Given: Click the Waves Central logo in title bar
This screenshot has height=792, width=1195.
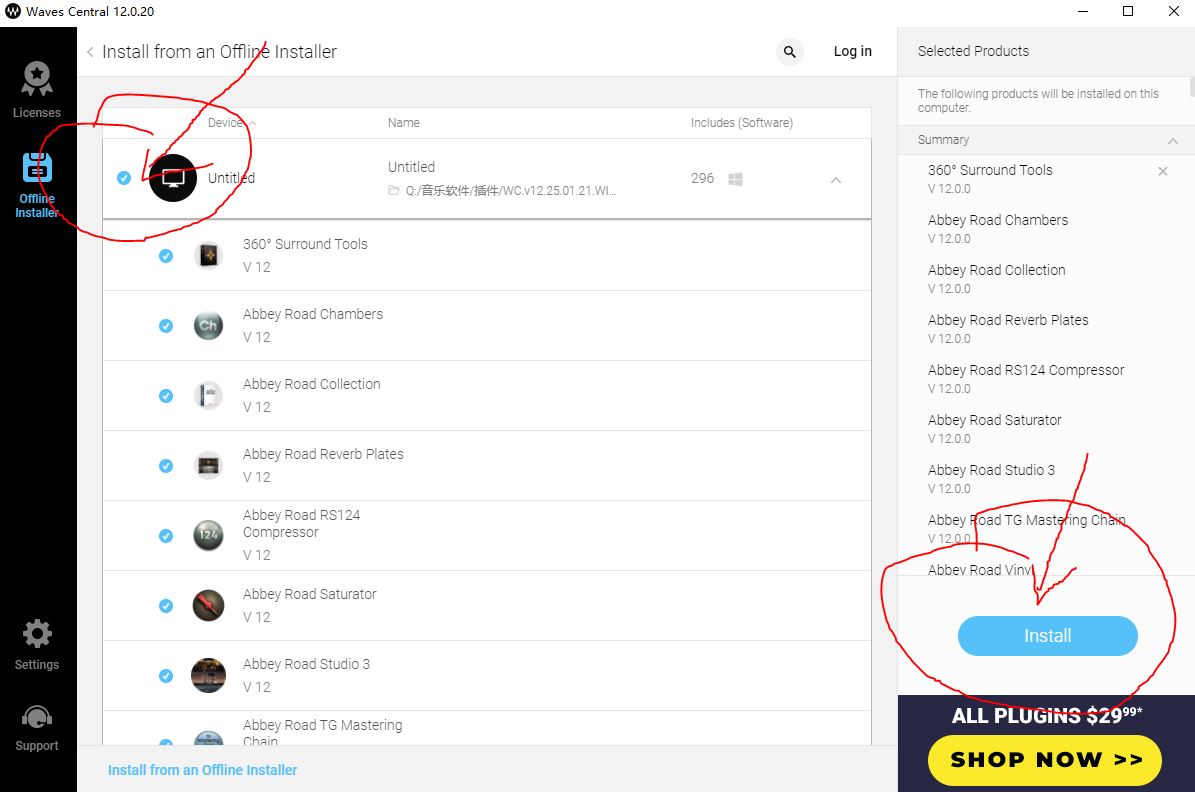Looking at the screenshot, I should (13, 11).
